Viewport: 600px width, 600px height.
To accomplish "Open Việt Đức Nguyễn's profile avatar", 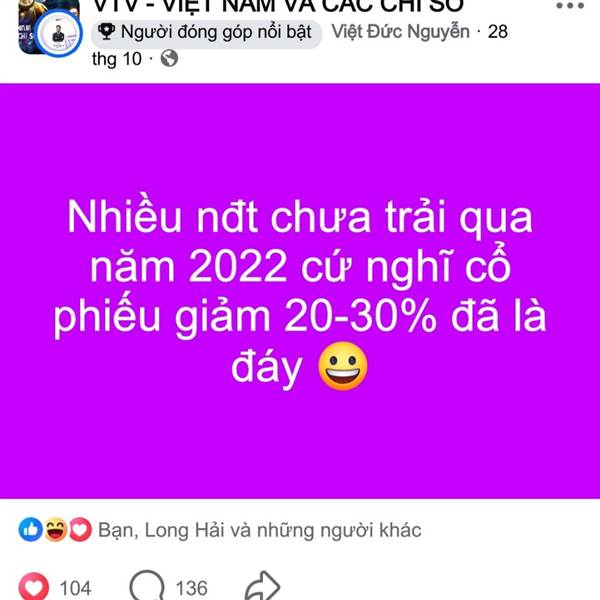I will tap(59, 34).
